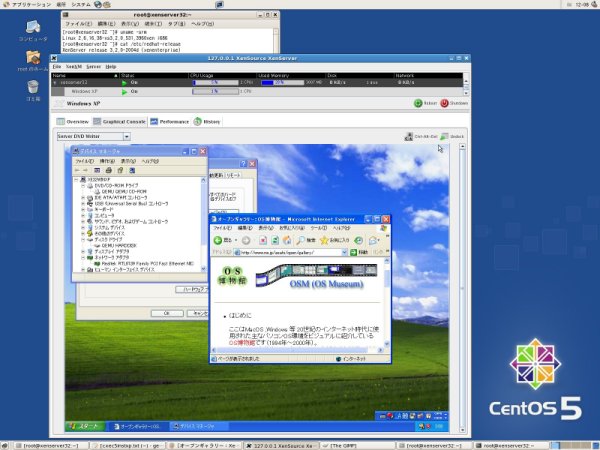Click the red Shutdown icon
This screenshot has height=450, width=600.
(444, 103)
